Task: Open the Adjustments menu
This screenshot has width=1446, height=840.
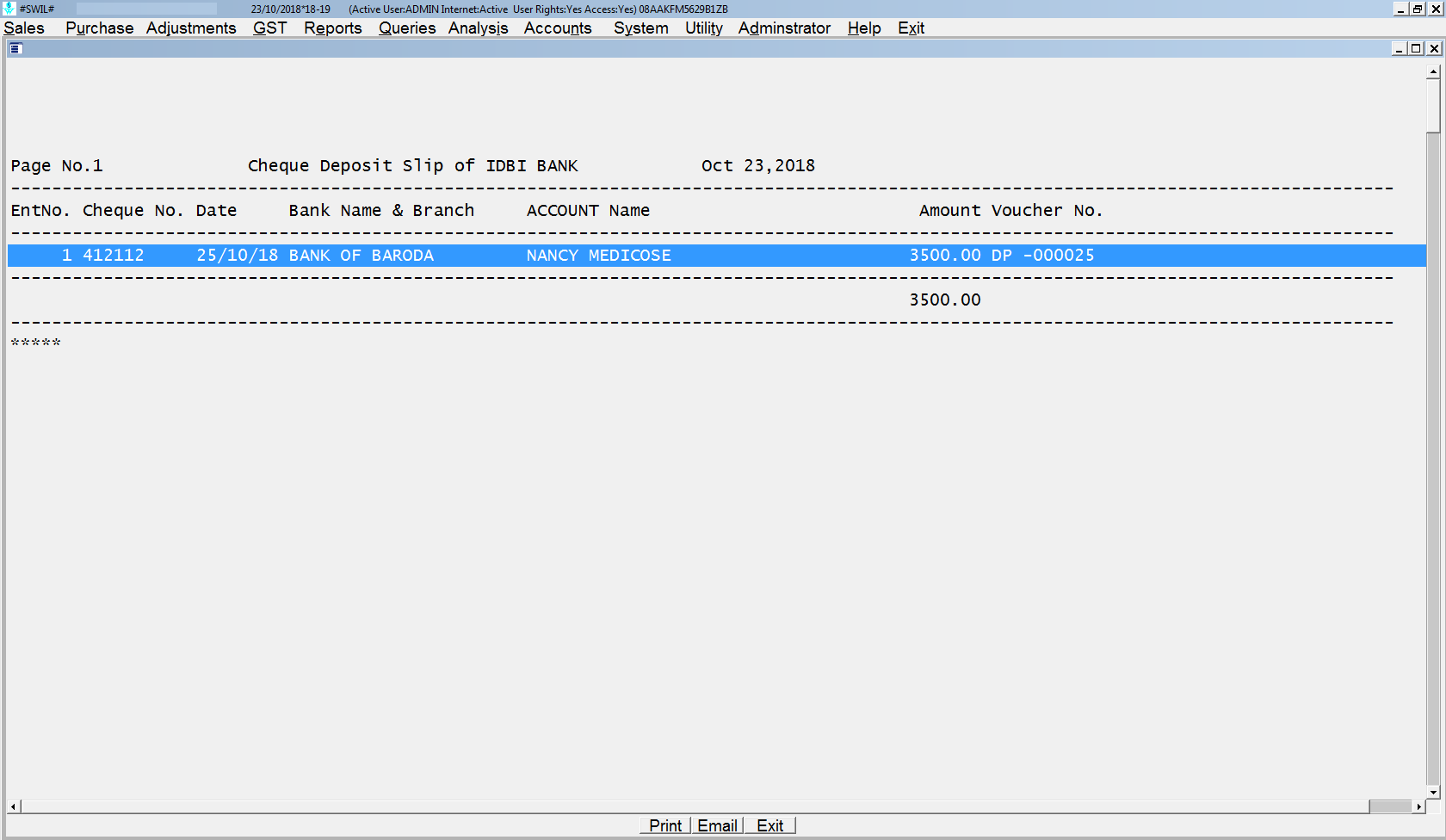Action: [x=191, y=28]
